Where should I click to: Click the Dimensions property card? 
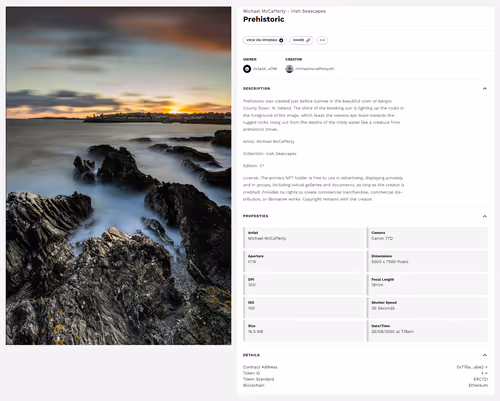coord(427,261)
